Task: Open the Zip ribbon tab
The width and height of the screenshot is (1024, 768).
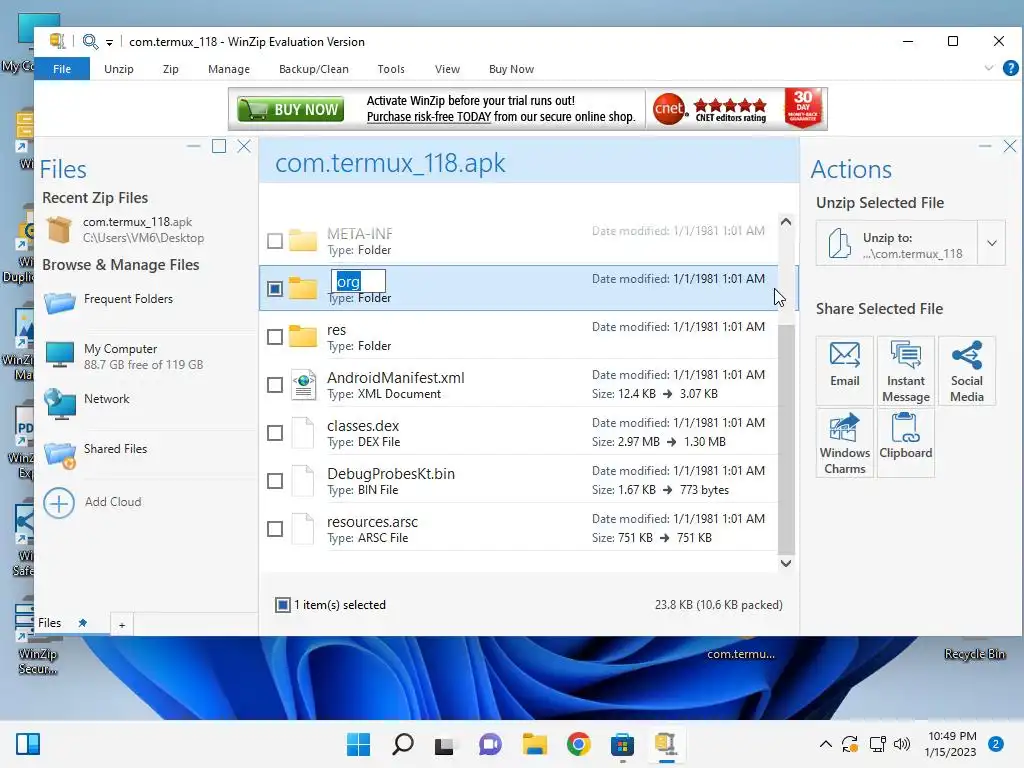Action: click(170, 69)
